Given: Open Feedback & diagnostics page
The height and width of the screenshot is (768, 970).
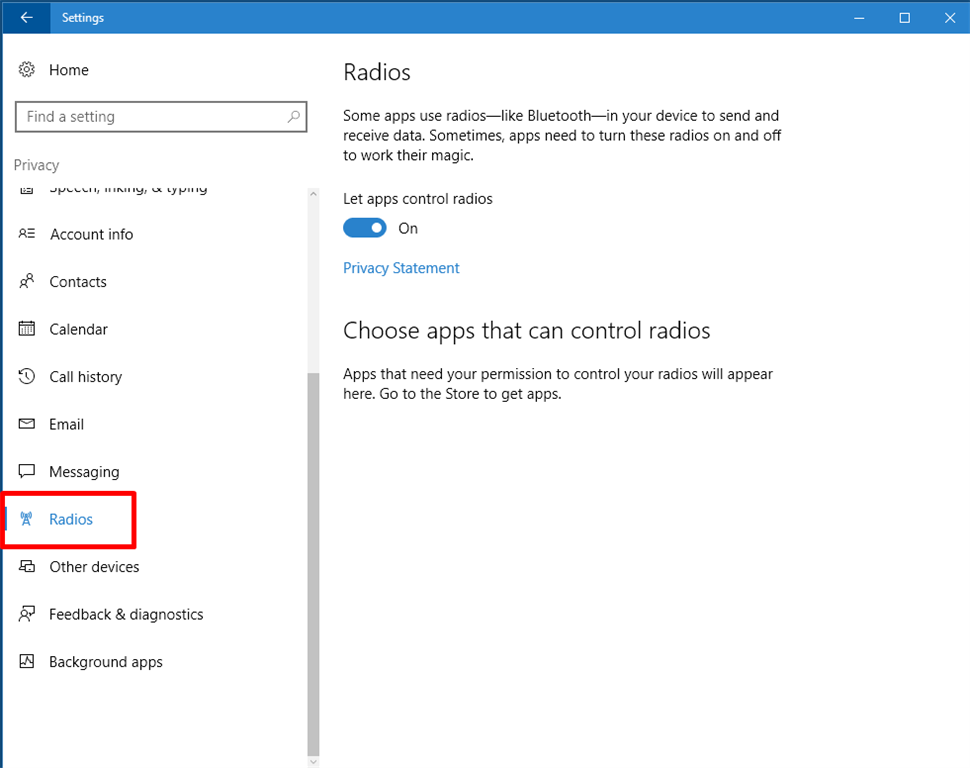Looking at the screenshot, I should (126, 615).
